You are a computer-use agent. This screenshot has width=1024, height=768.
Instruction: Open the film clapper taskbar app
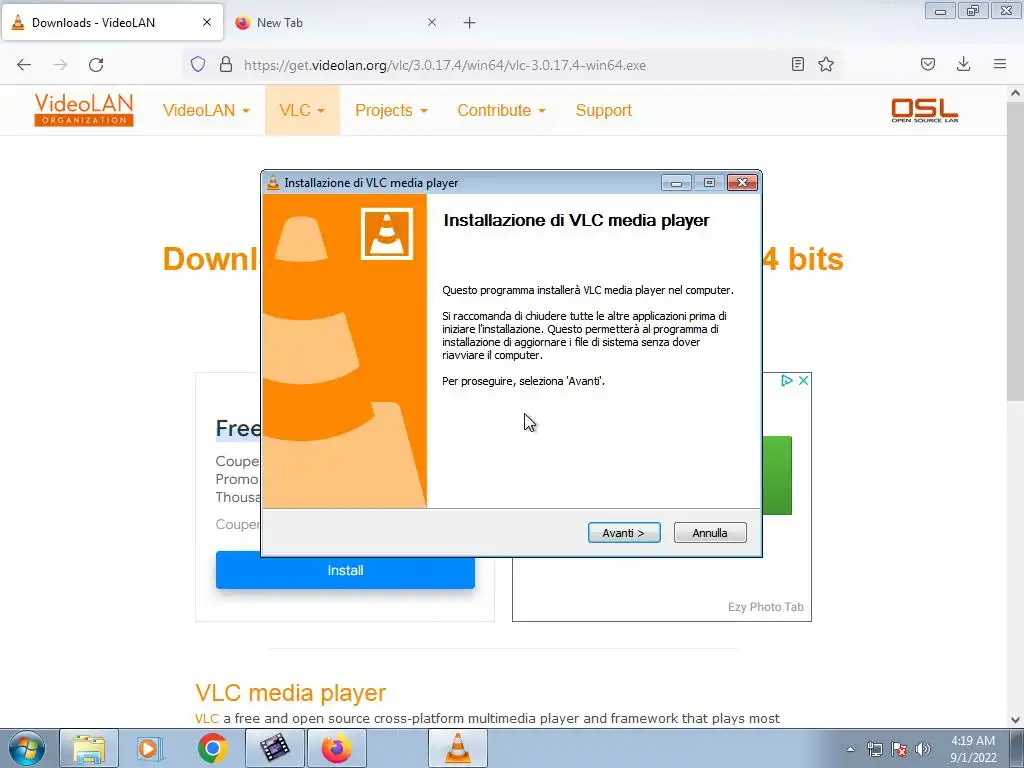point(274,748)
